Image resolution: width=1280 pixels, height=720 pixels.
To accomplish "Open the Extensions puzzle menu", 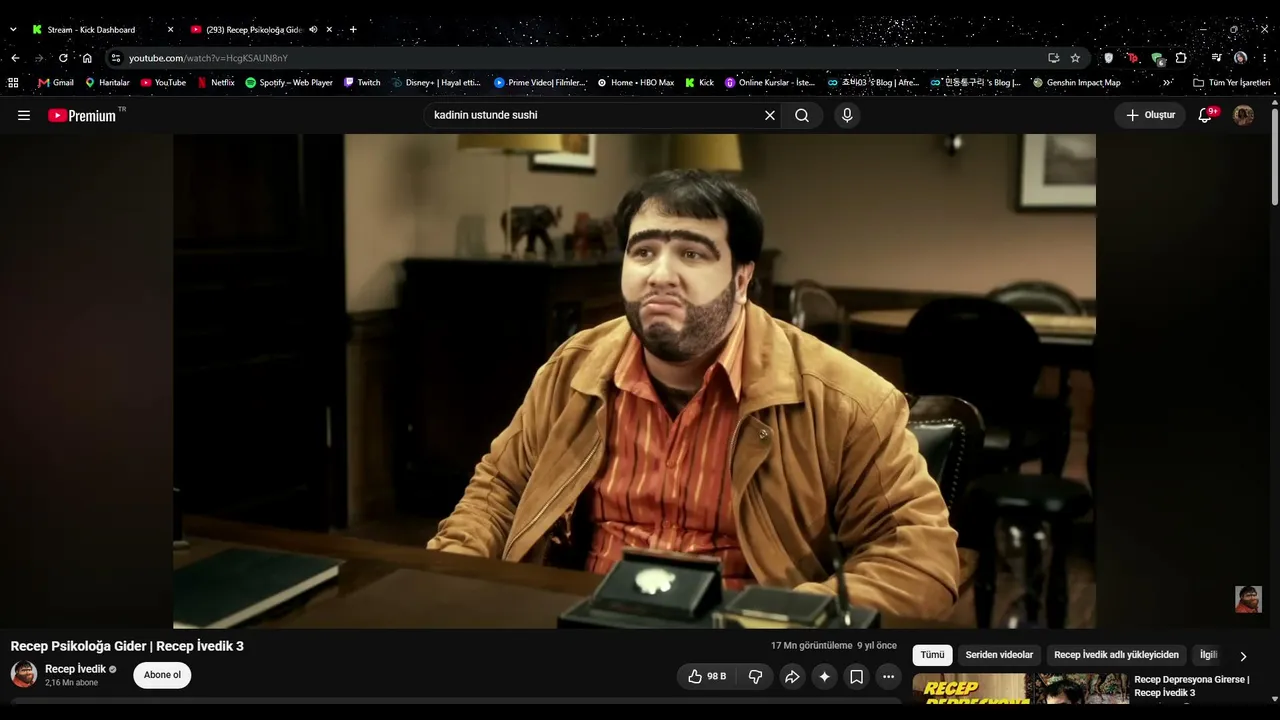I will coord(1181,58).
